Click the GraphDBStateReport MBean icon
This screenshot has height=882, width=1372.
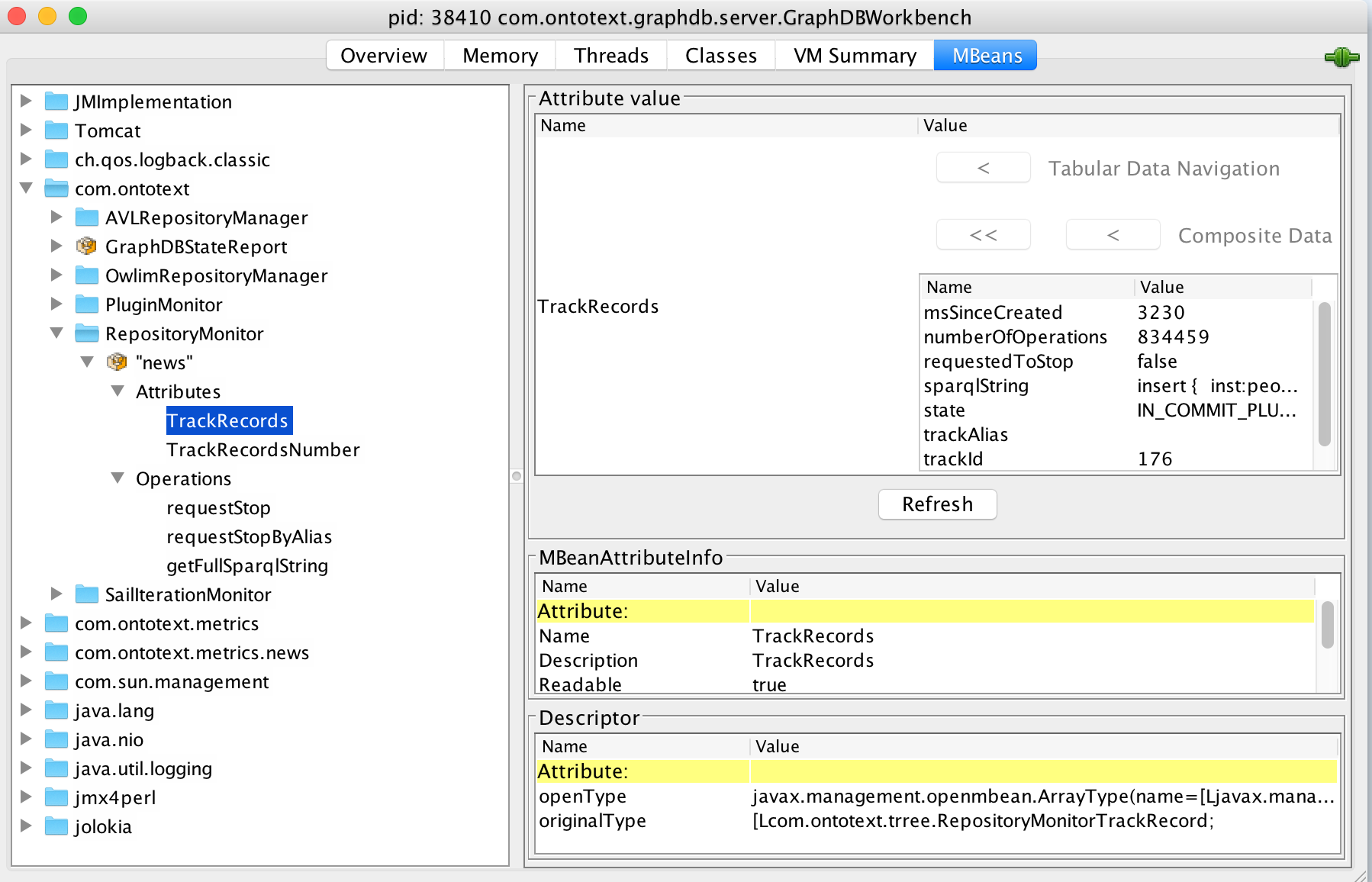coord(86,246)
